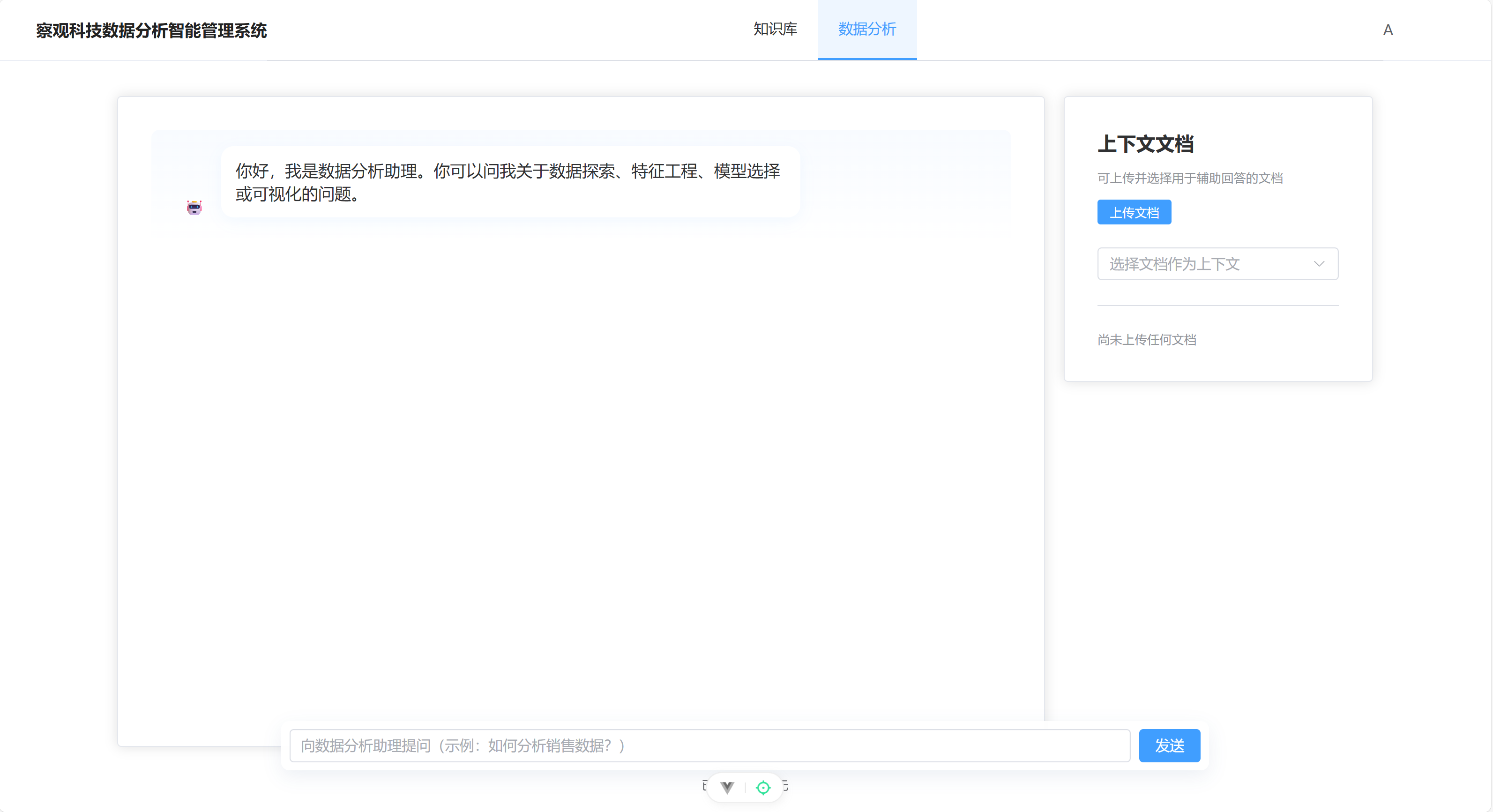This screenshot has height=812, width=1493.
Task: Click the 上传文档 button
Action: coord(1134,212)
